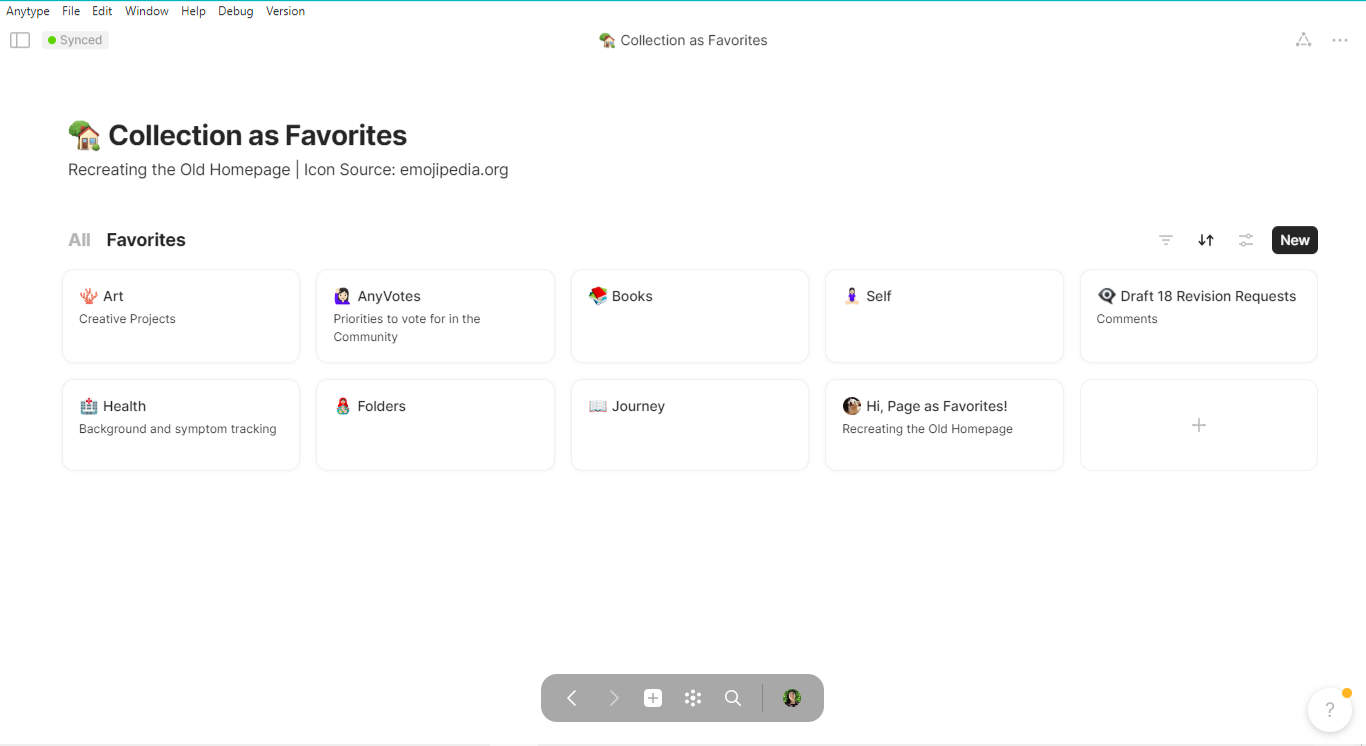
Task: Switch to the All view tab
Action: click(x=79, y=240)
